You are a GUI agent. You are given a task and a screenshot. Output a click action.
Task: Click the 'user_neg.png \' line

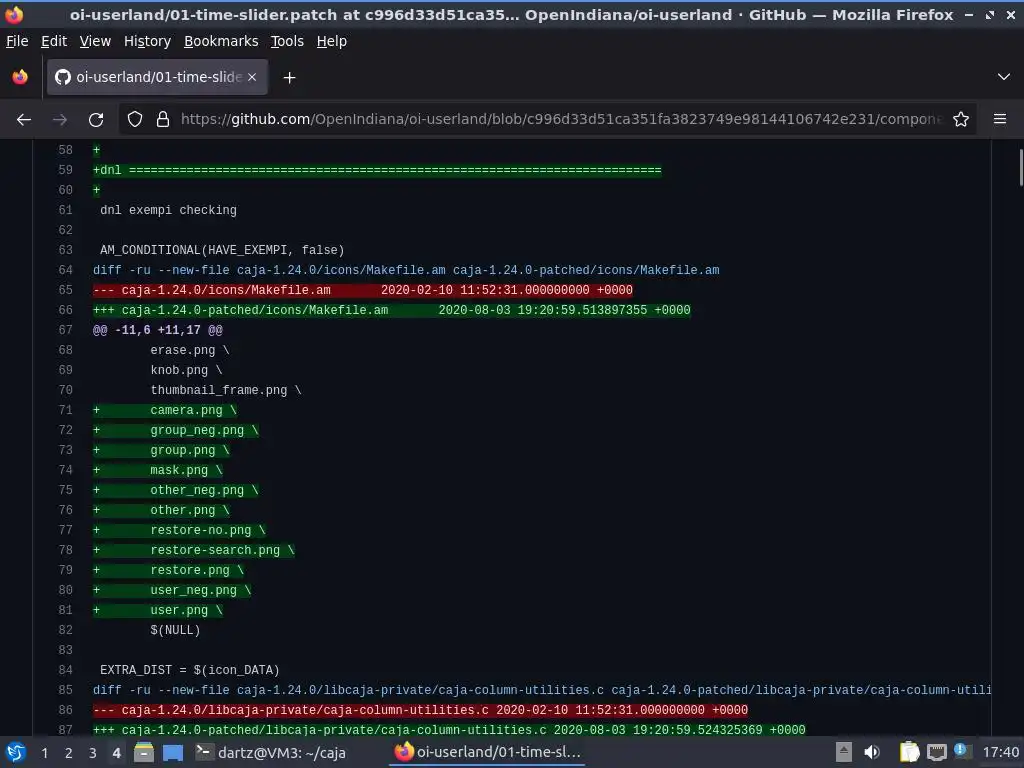coord(172,590)
